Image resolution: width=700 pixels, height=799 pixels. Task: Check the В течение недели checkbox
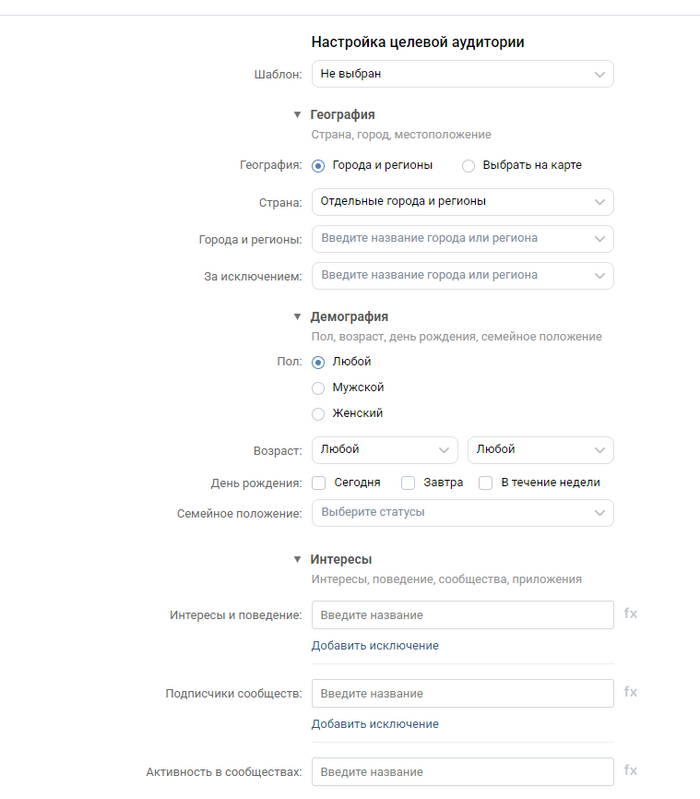(486, 483)
